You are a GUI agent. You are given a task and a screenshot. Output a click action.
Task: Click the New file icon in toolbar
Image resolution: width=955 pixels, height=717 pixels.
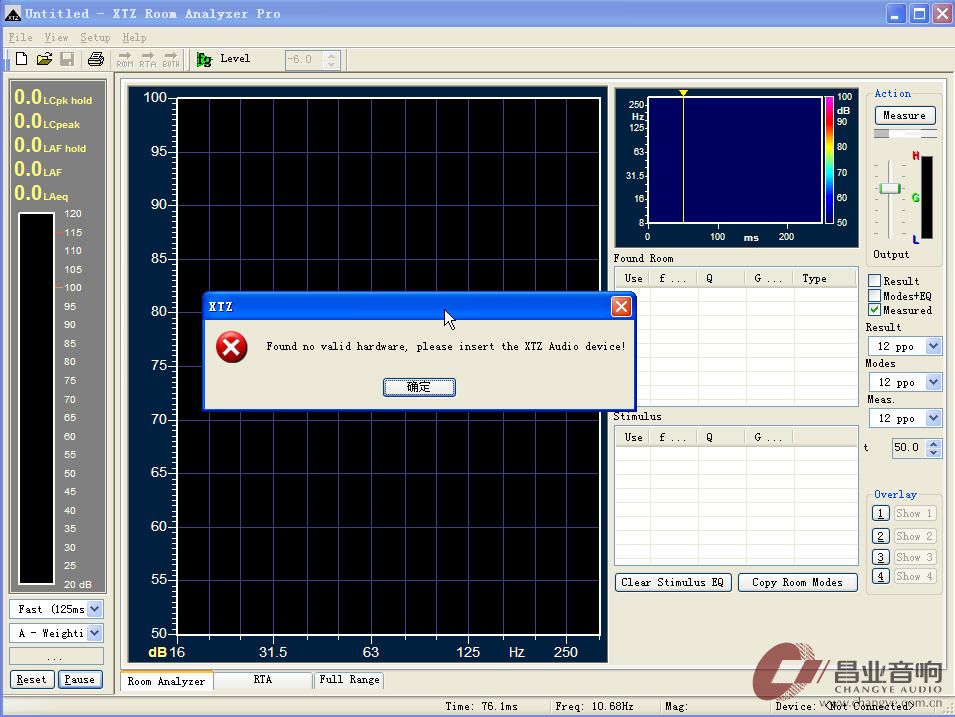(21, 59)
